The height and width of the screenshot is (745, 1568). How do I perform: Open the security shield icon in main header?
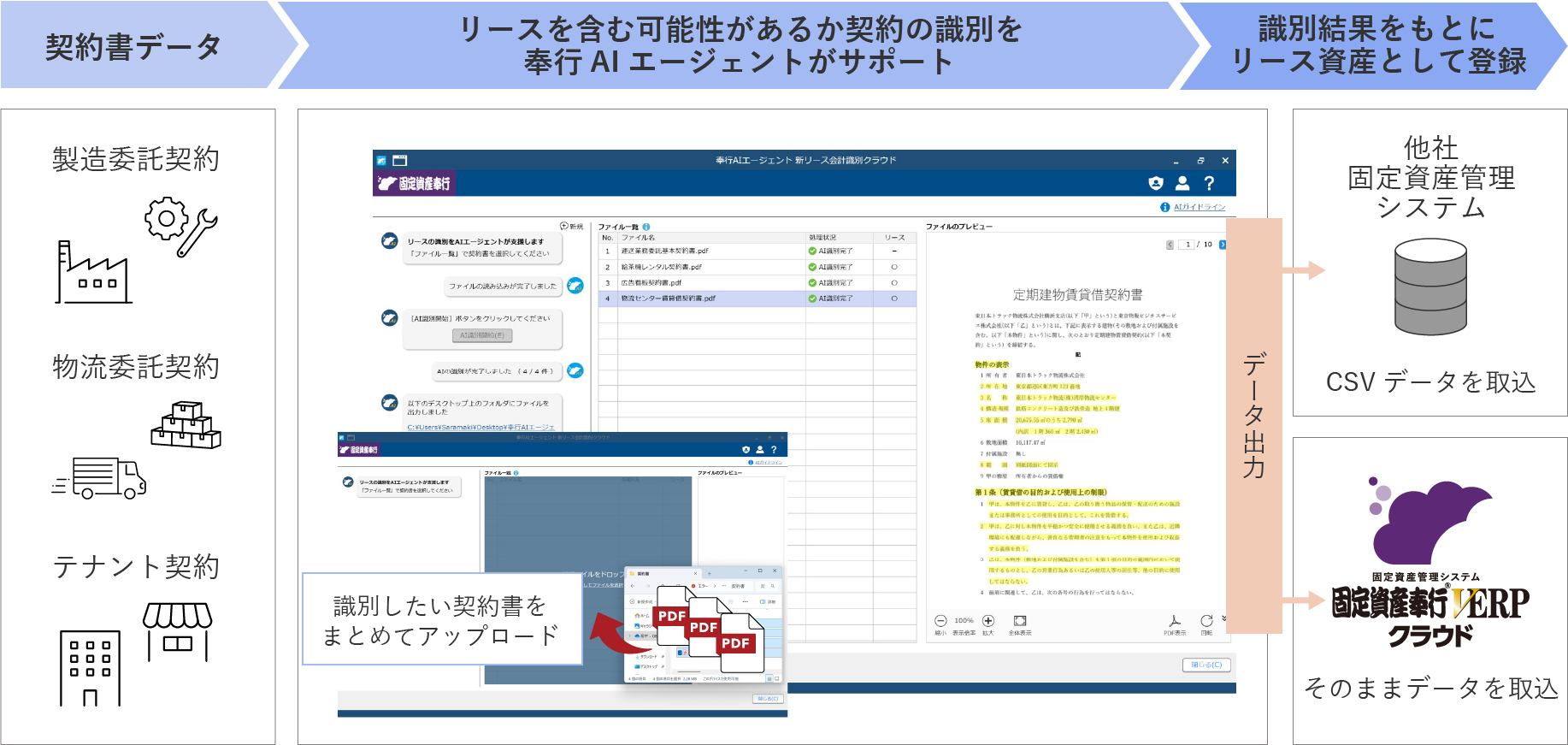1156,183
